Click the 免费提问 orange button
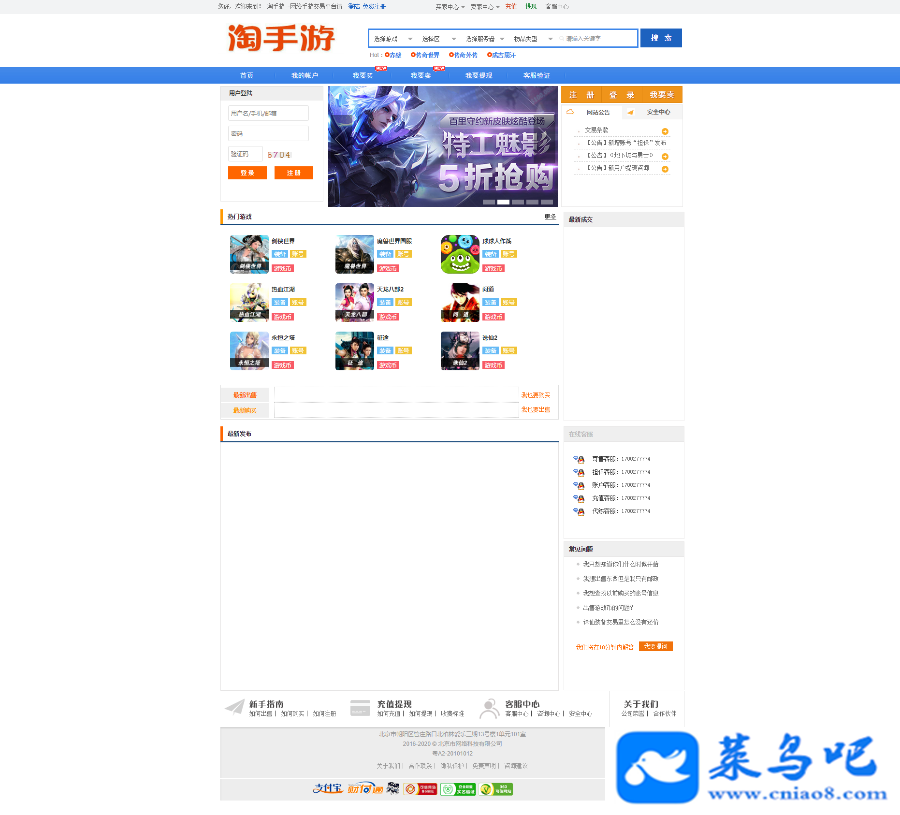 [x=655, y=646]
